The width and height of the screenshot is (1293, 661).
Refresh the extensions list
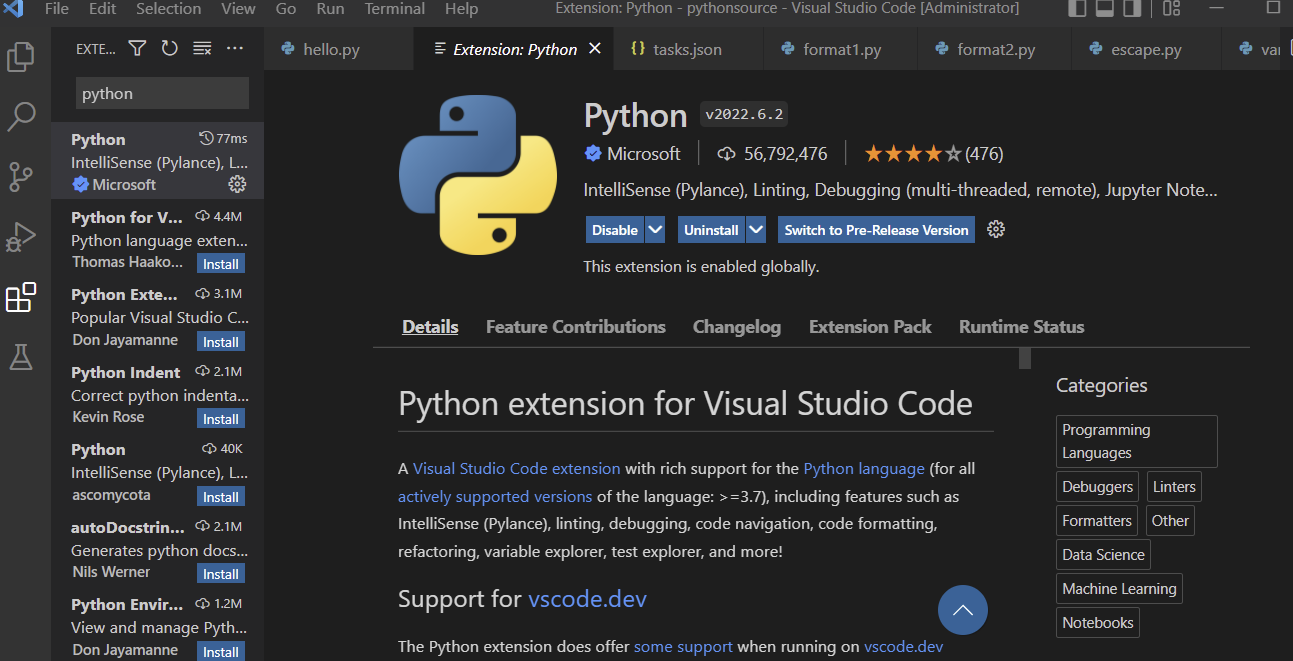[x=170, y=48]
